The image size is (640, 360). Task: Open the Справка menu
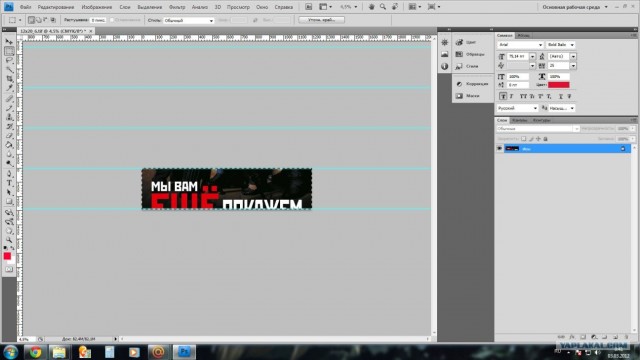pos(284,7)
